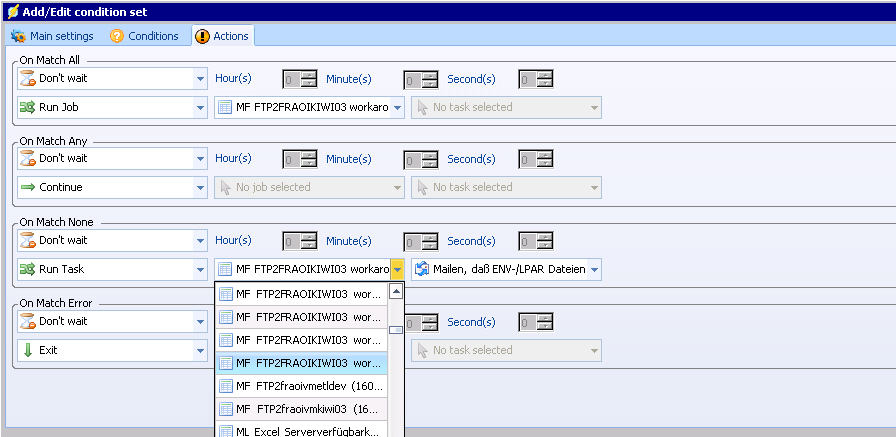Open the Conditions tab
896x437 pixels.
pos(145,36)
